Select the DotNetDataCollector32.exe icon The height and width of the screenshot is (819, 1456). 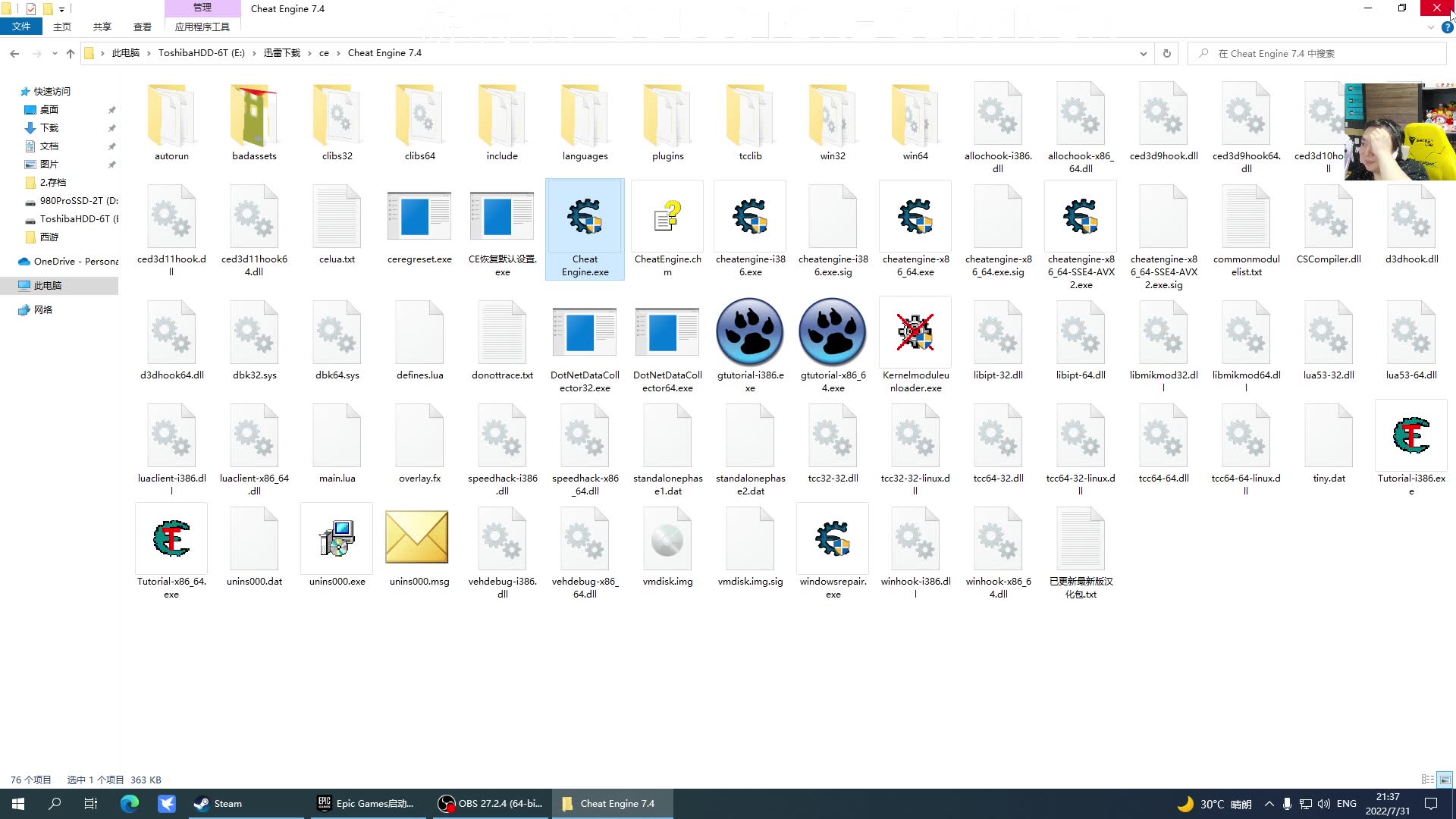(585, 332)
